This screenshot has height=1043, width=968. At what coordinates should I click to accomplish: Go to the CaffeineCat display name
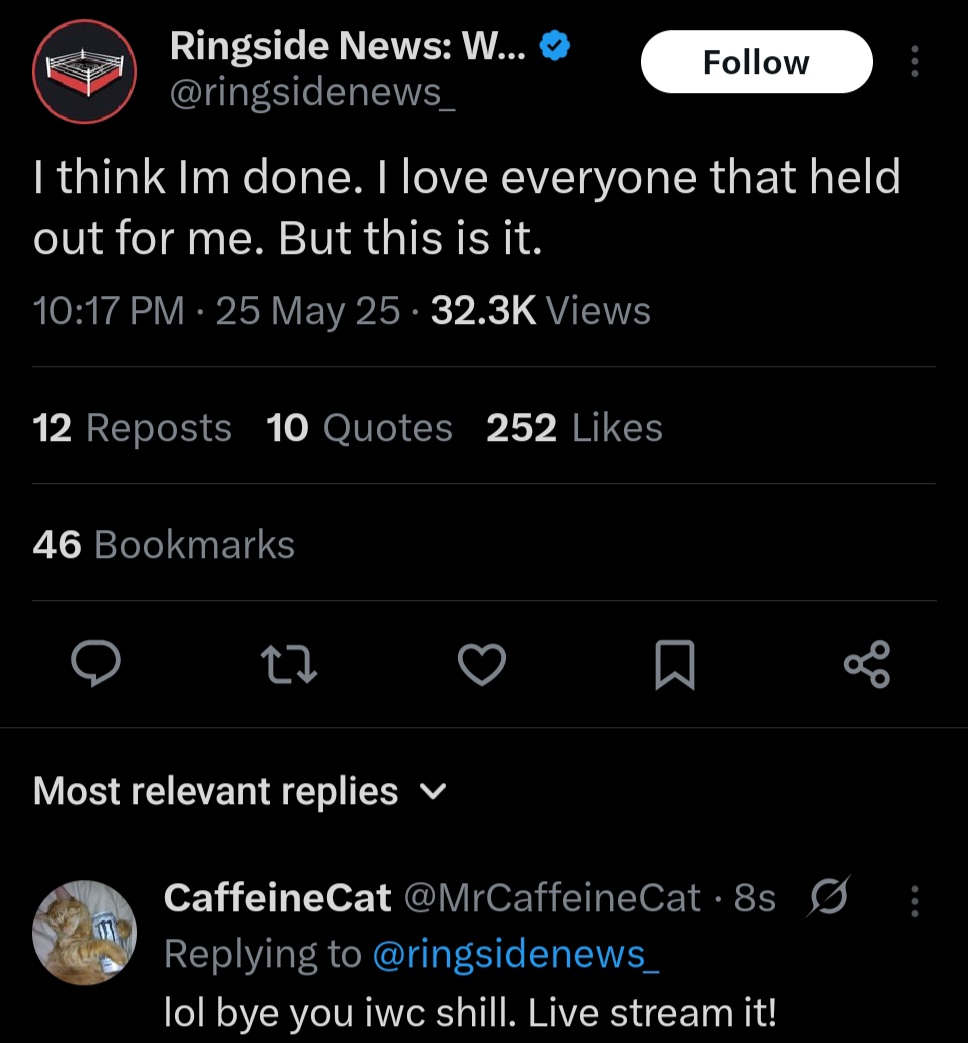277,898
